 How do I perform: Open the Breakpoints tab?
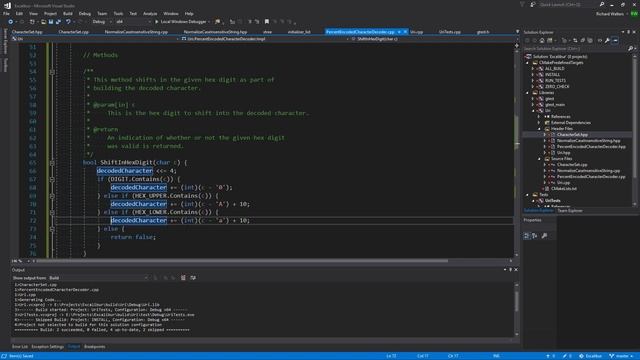[94, 347]
